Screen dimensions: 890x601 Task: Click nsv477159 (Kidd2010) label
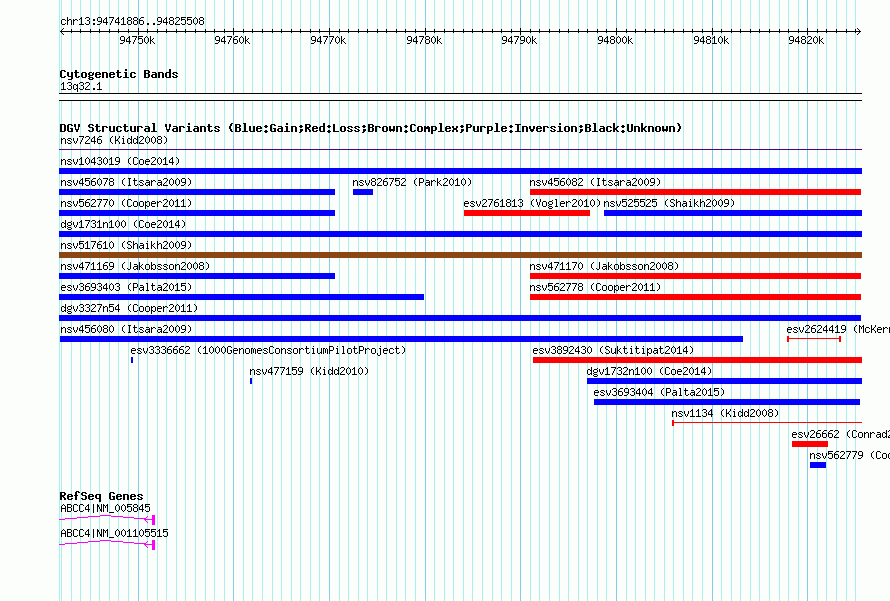[309, 371]
